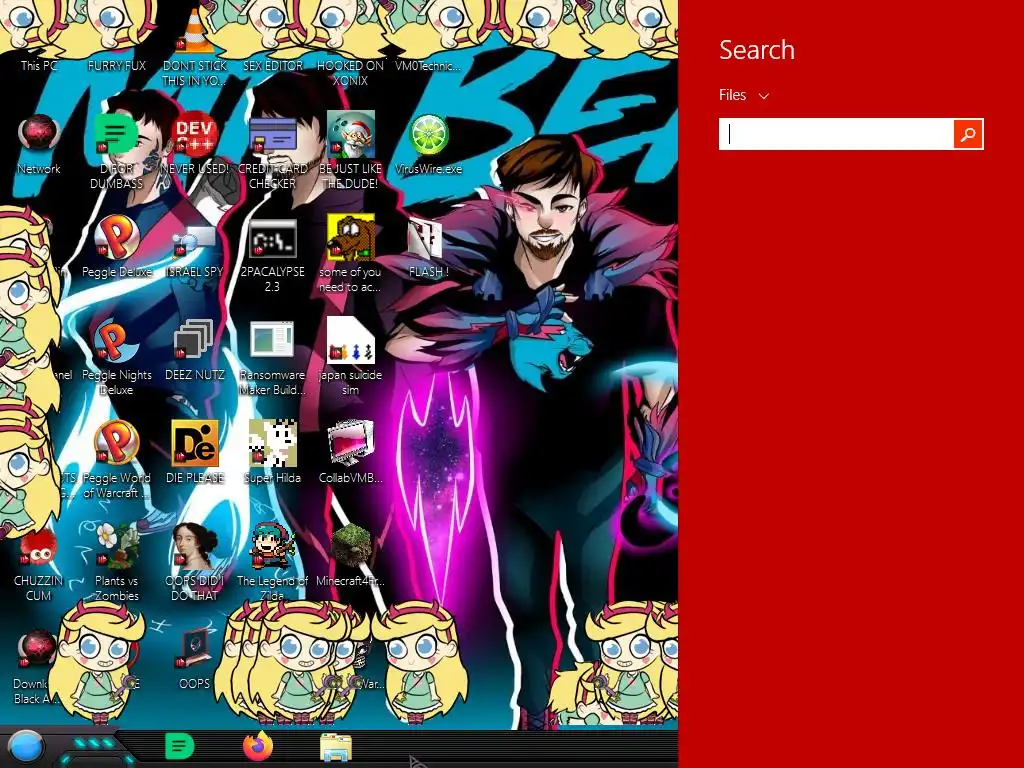The image size is (1024, 768).
Task: Launch Firefox from the taskbar
Action: tap(258, 746)
